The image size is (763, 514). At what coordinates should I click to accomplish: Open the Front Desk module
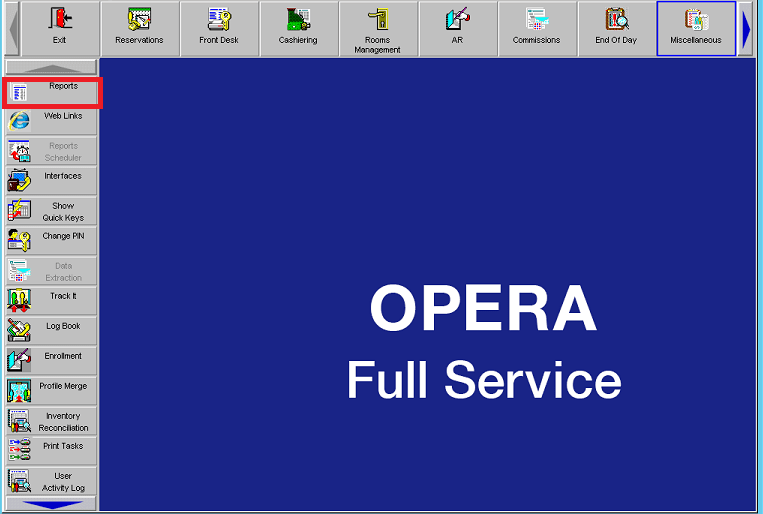(x=219, y=28)
